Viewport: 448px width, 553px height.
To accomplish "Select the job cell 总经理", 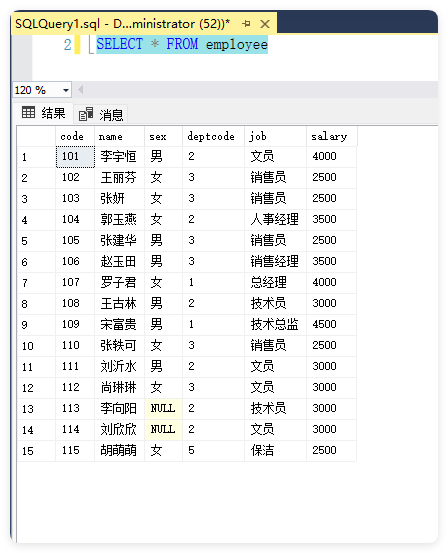I will (275, 282).
